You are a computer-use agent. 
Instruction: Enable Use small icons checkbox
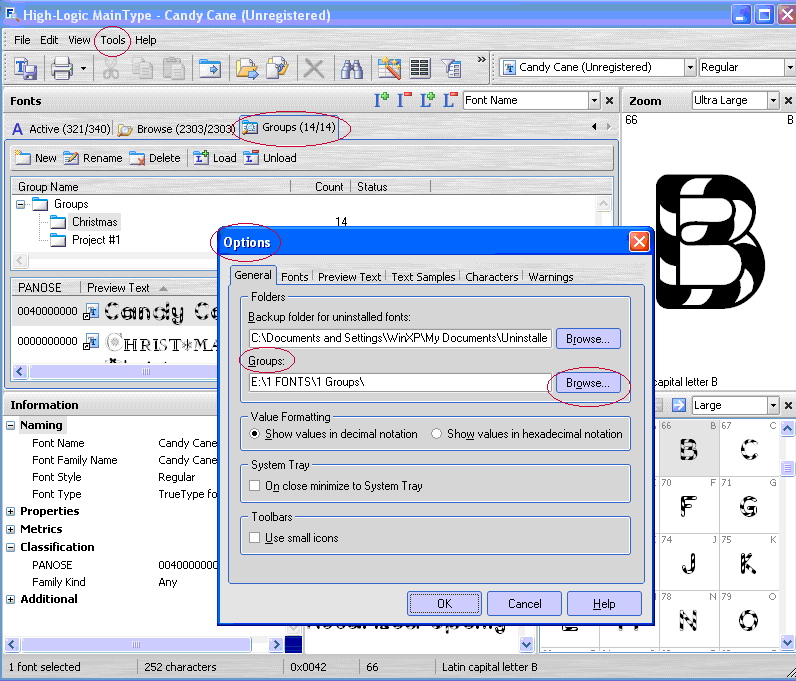255,538
